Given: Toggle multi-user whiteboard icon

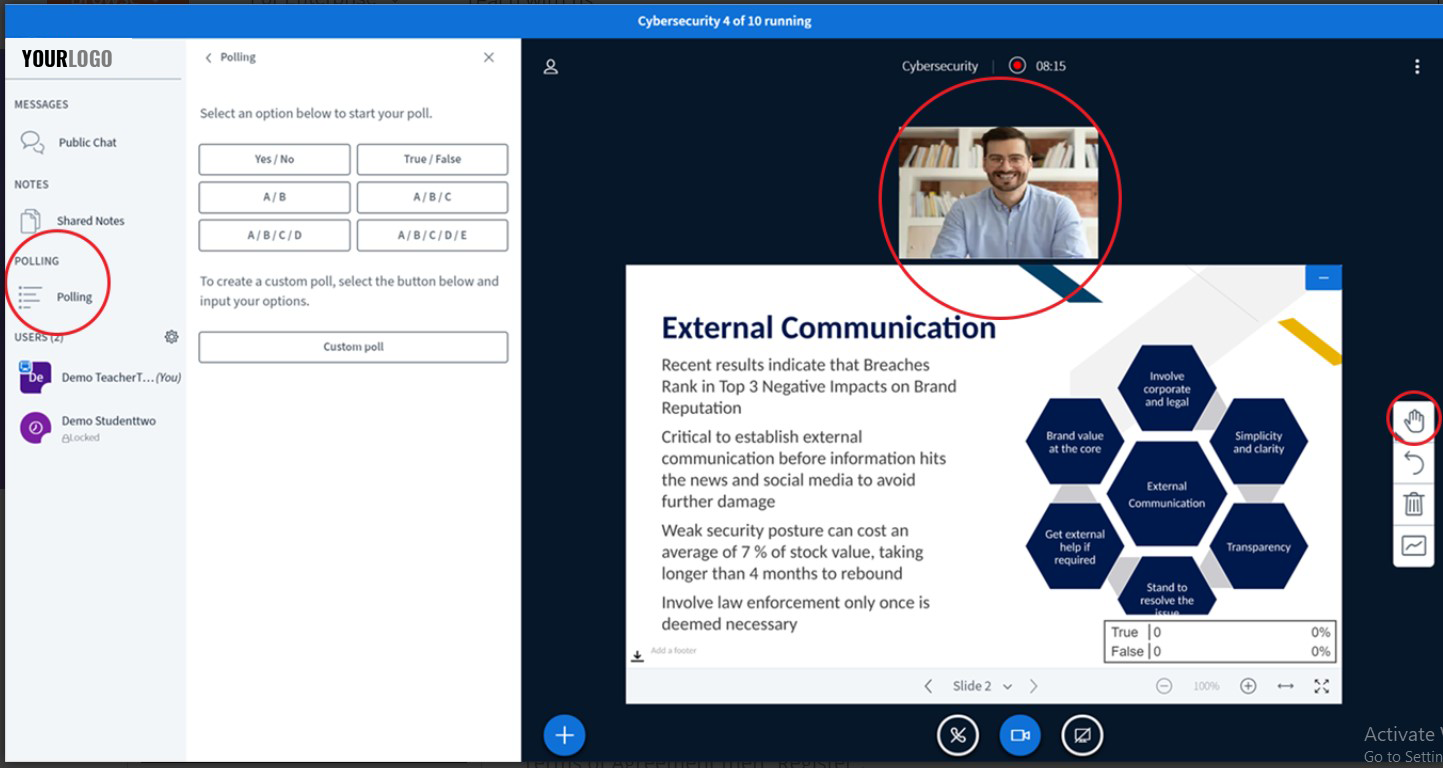Looking at the screenshot, I should tap(1413, 546).
